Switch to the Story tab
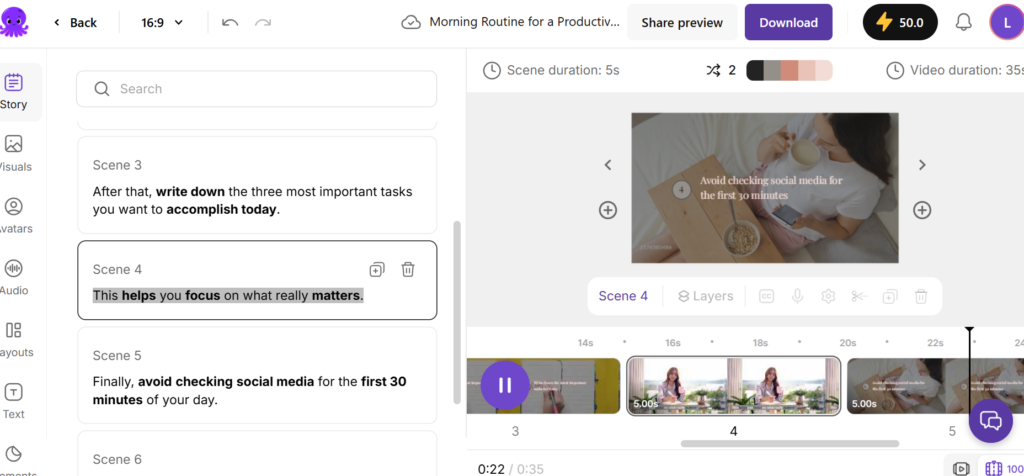The height and width of the screenshot is (476, 1024). 14,92
